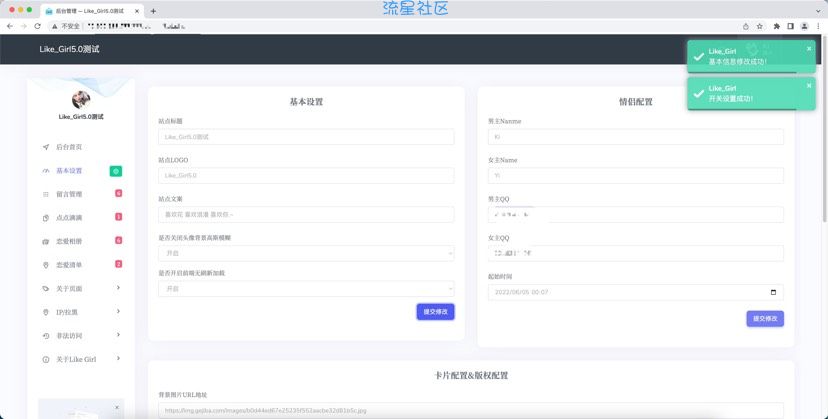Dismiss the 基本信息修改成功 notification

(x=809, y=49)
